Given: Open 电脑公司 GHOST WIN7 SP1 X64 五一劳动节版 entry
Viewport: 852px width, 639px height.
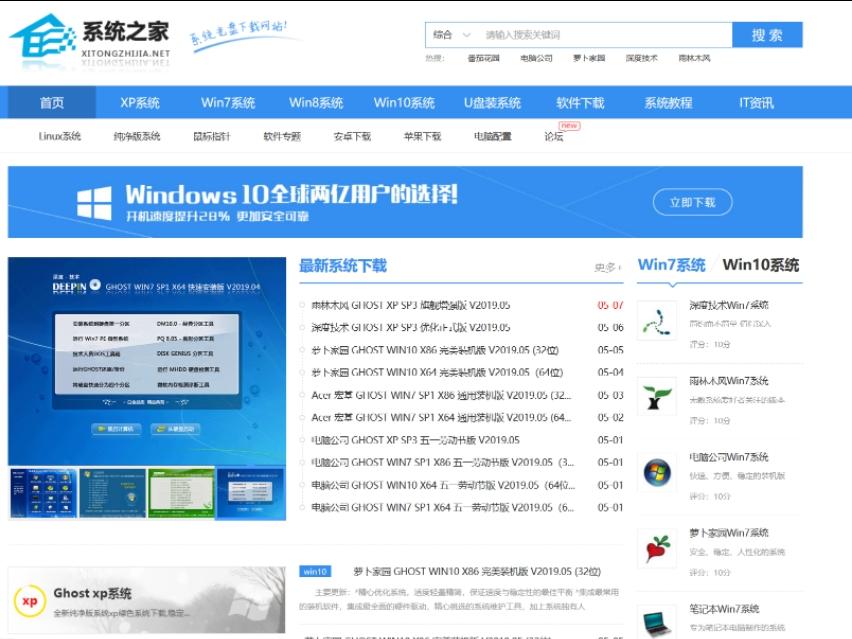Looking at the screenshot, I should (442, 508).
